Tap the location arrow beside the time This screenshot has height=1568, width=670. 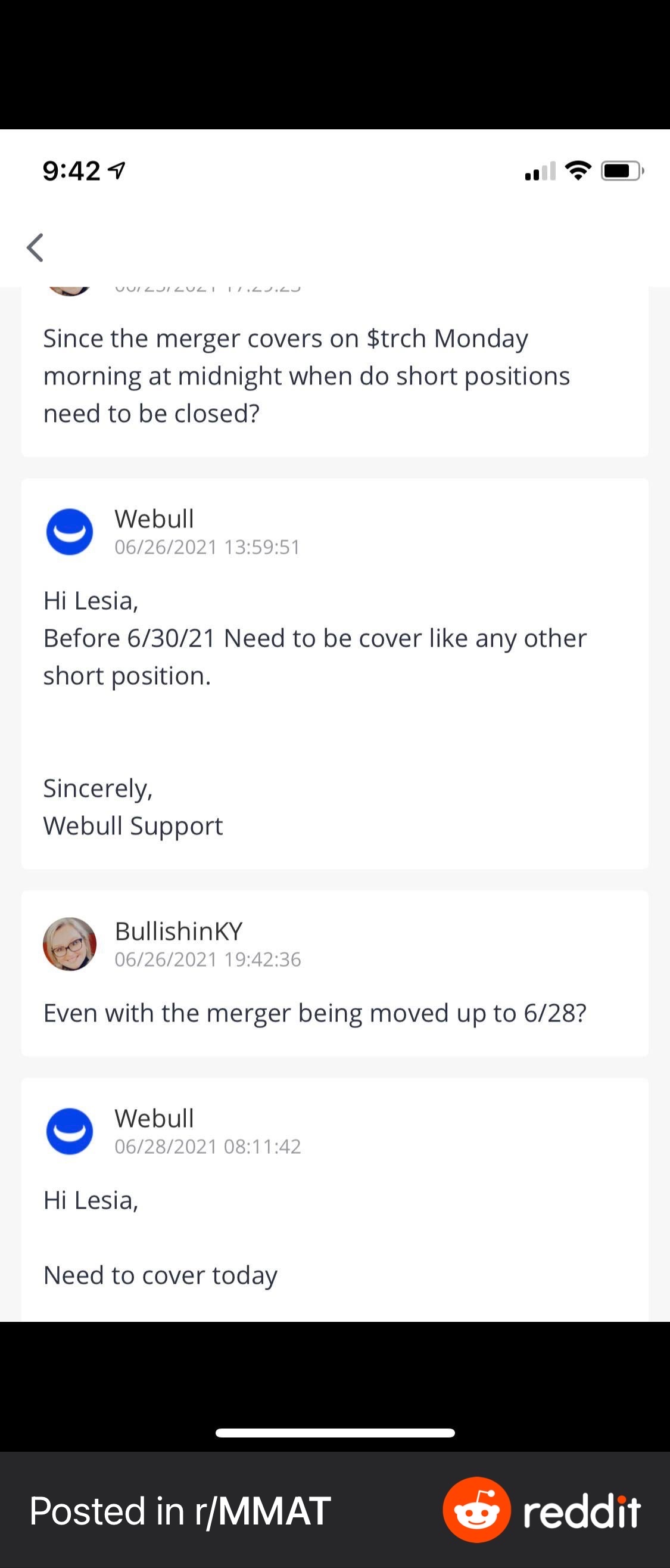[117, 171]
